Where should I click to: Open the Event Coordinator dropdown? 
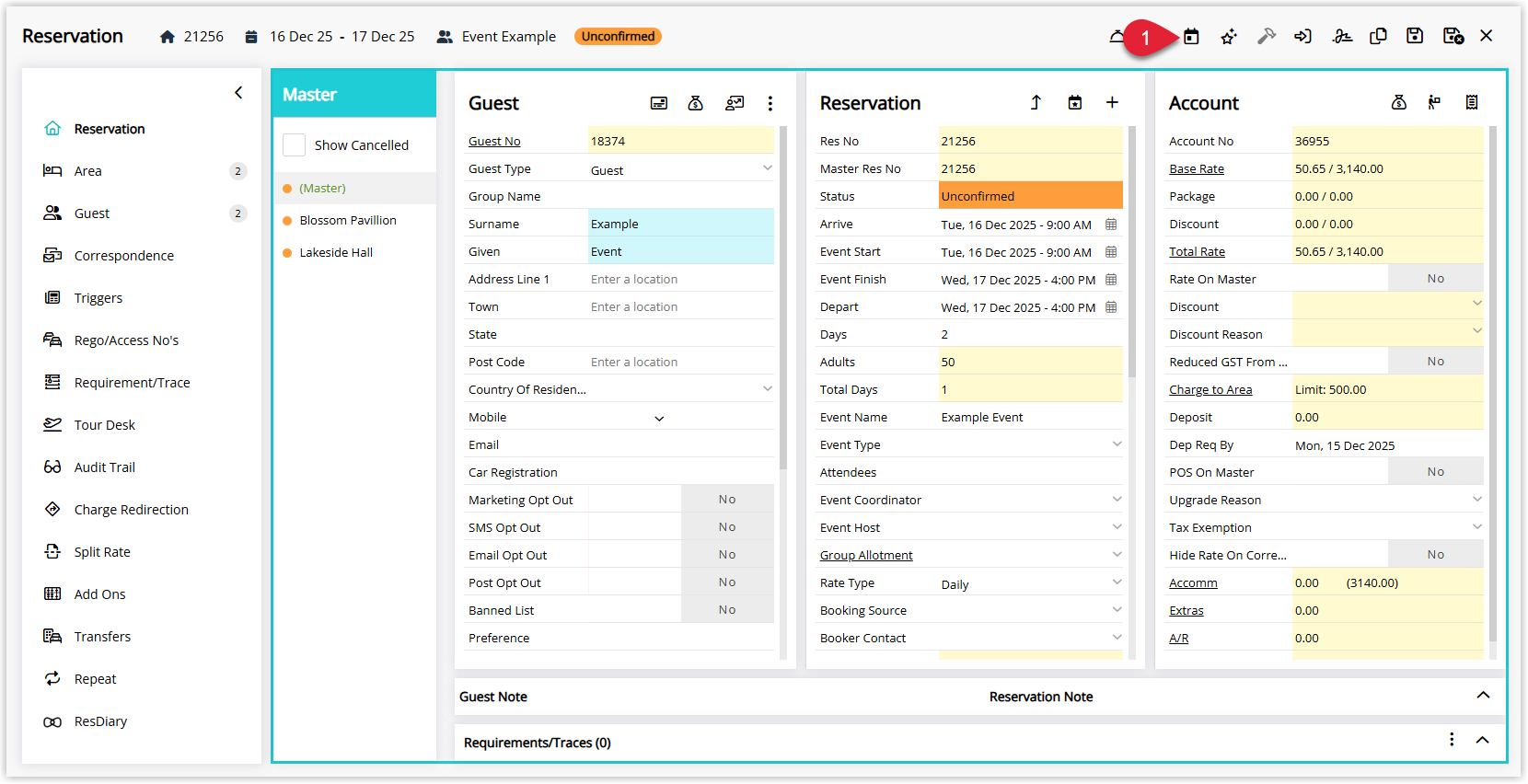click(1117, 500)
